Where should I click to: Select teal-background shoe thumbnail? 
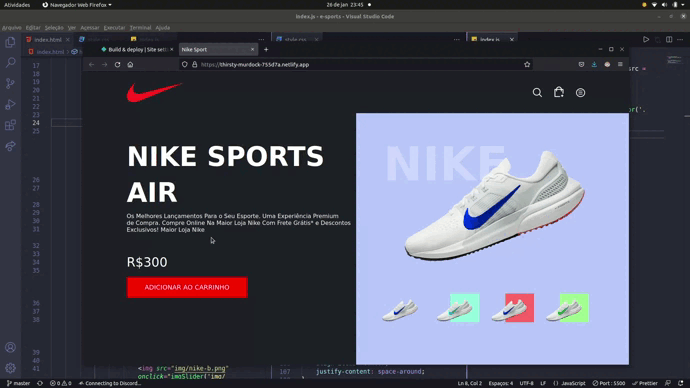tap(458, 308)
